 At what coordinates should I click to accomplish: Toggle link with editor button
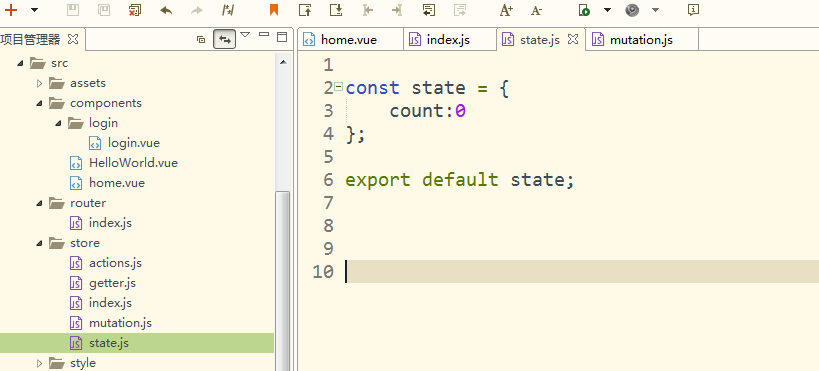(x=225, y=39)
